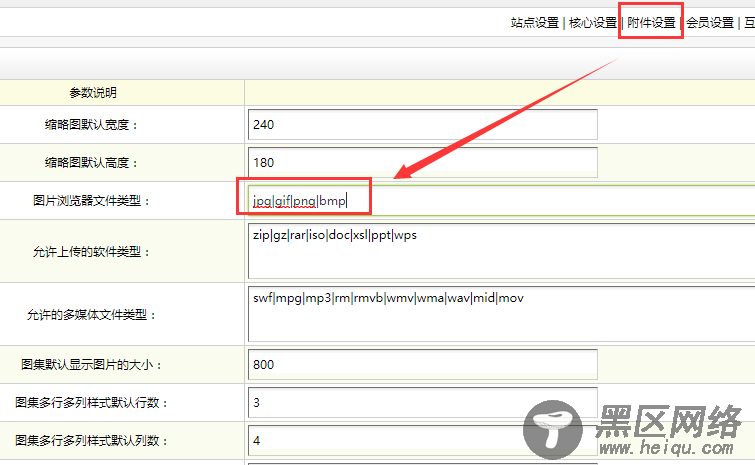Click the 参数说明 column header
The height and width of the screenshot is (465, 755).
(92, 93)
